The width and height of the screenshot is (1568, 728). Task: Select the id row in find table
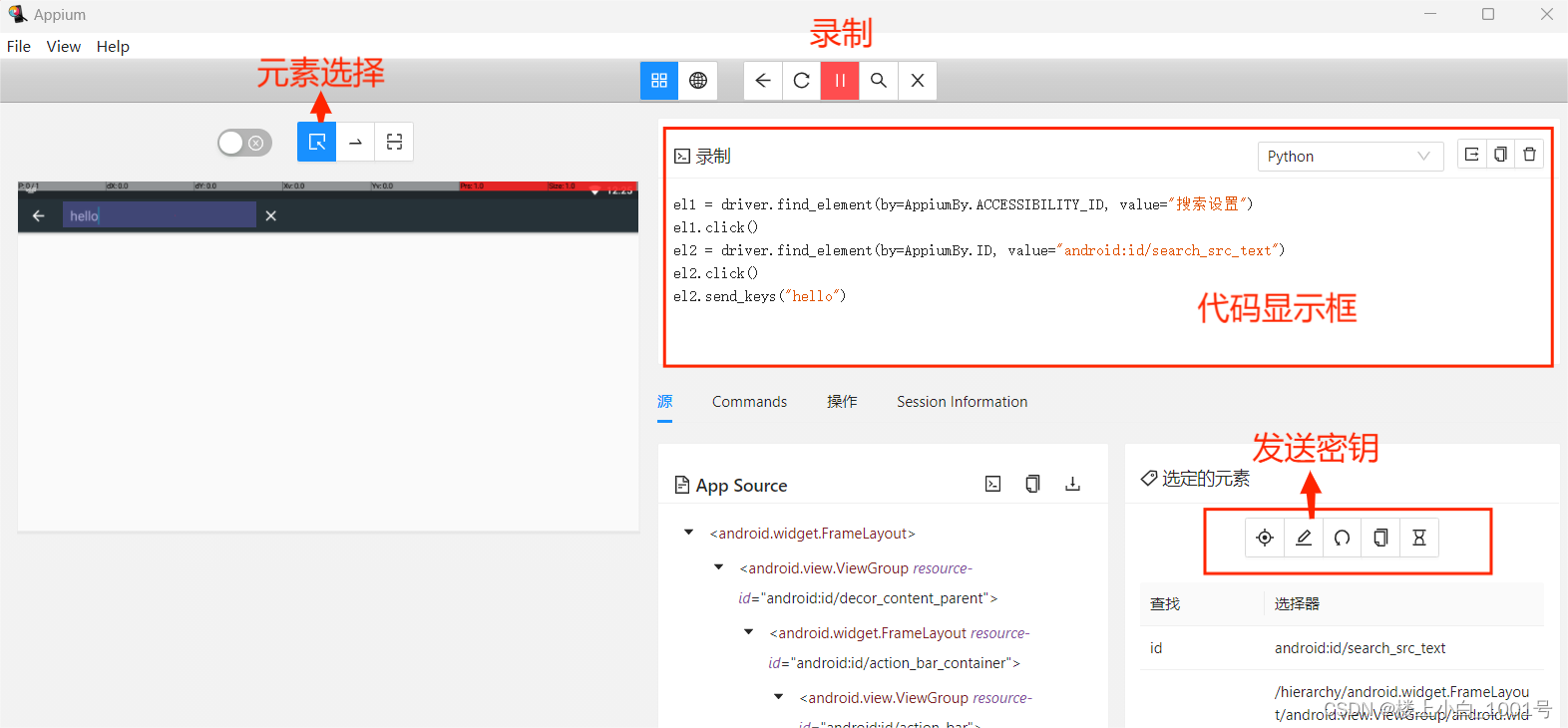pos(1342,648)
